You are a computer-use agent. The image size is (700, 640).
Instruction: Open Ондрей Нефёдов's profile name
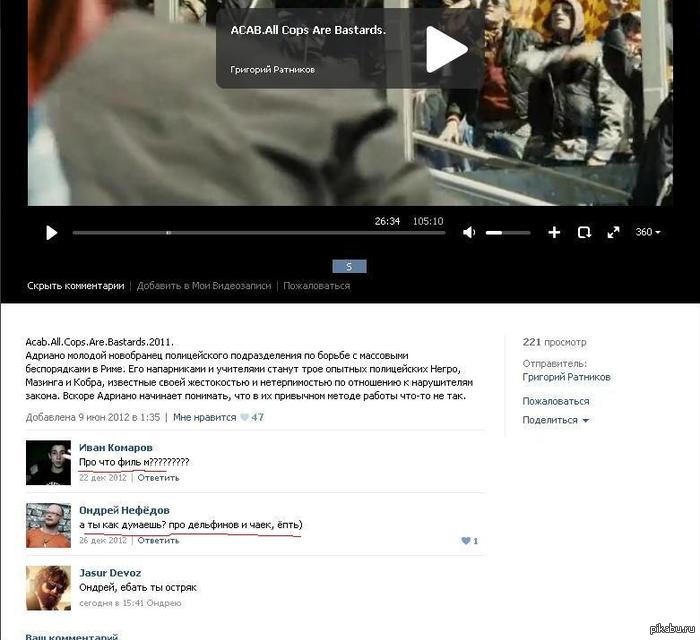click(x=124, y=510)
